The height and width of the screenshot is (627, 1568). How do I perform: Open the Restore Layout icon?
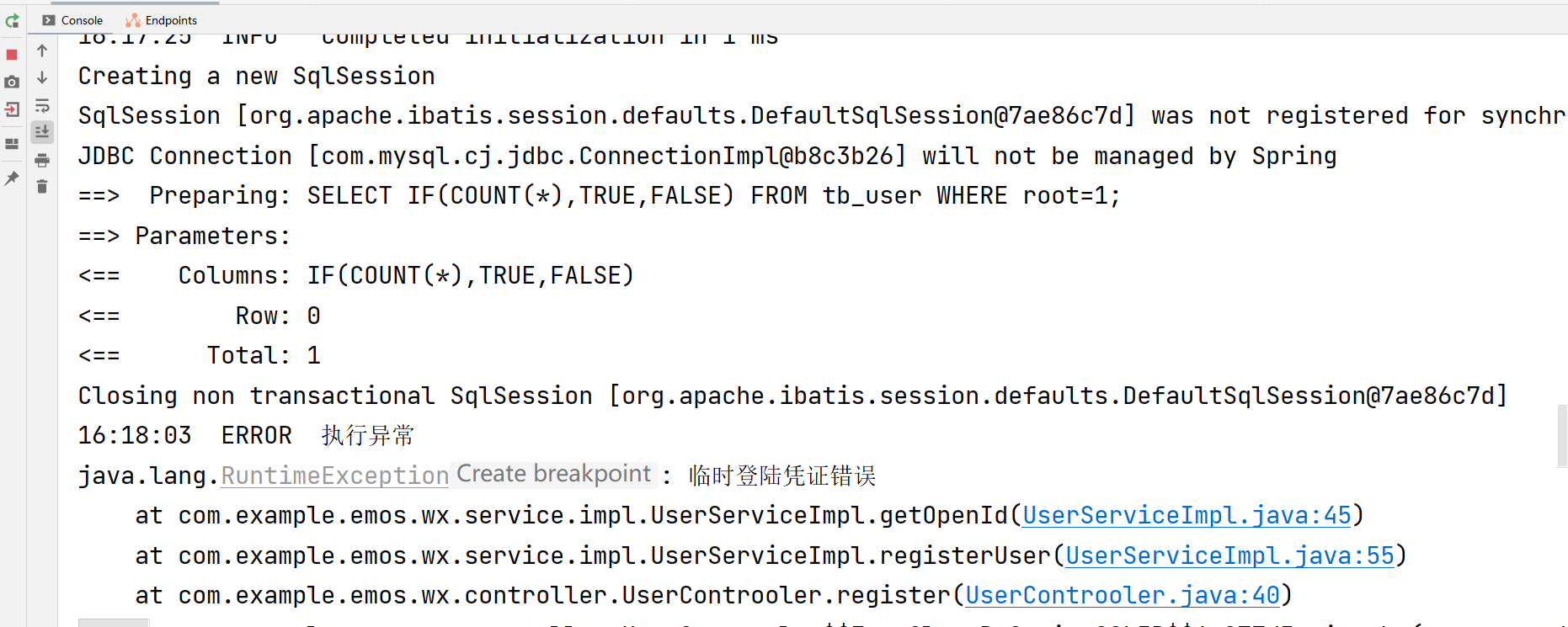tap(12, 144)
